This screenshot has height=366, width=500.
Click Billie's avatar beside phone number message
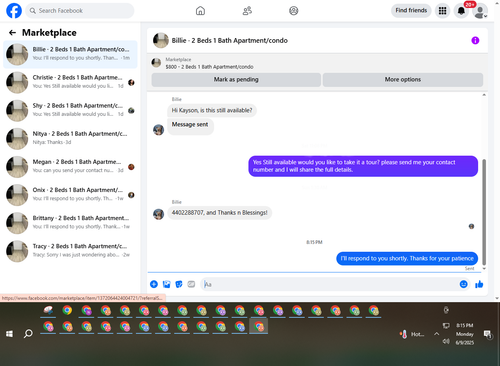[x=158, y=214]
